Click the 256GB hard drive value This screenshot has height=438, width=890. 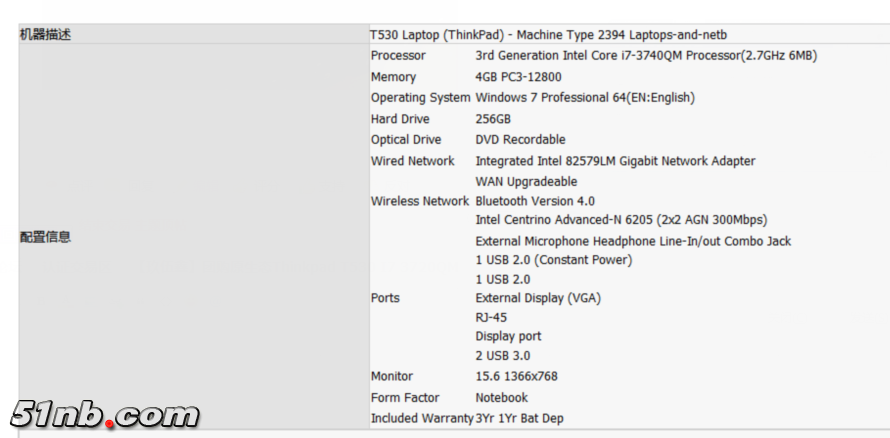tap(494, 119)
